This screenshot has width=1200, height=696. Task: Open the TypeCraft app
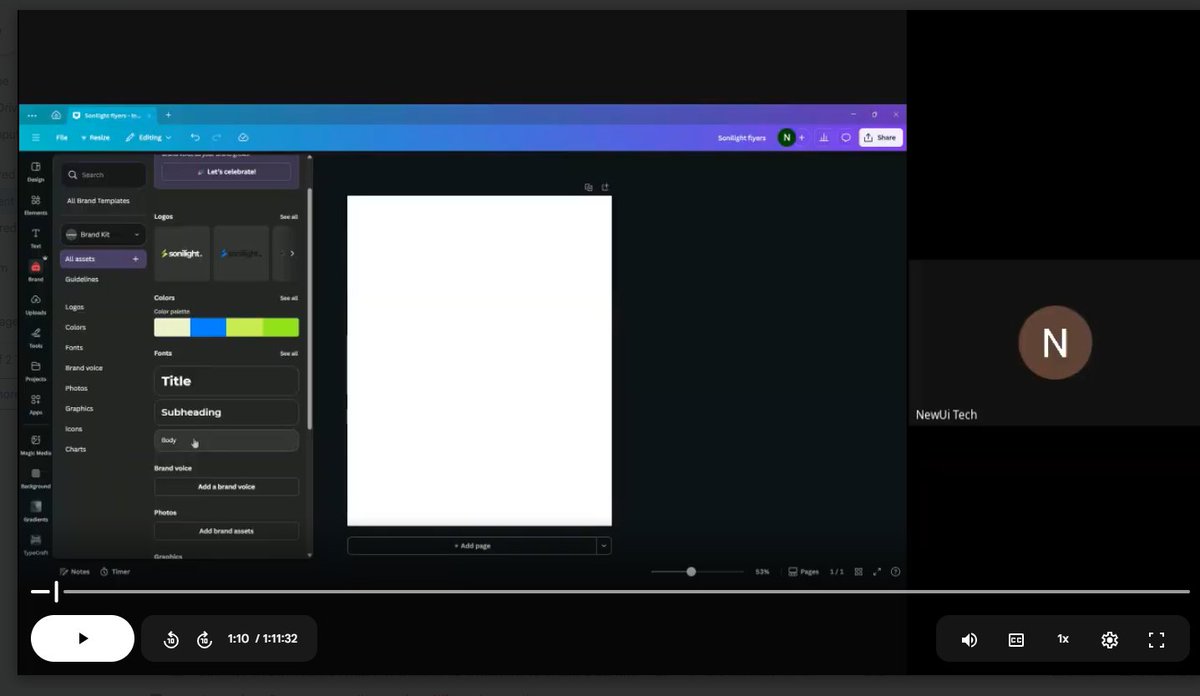[x=36, y=544]
